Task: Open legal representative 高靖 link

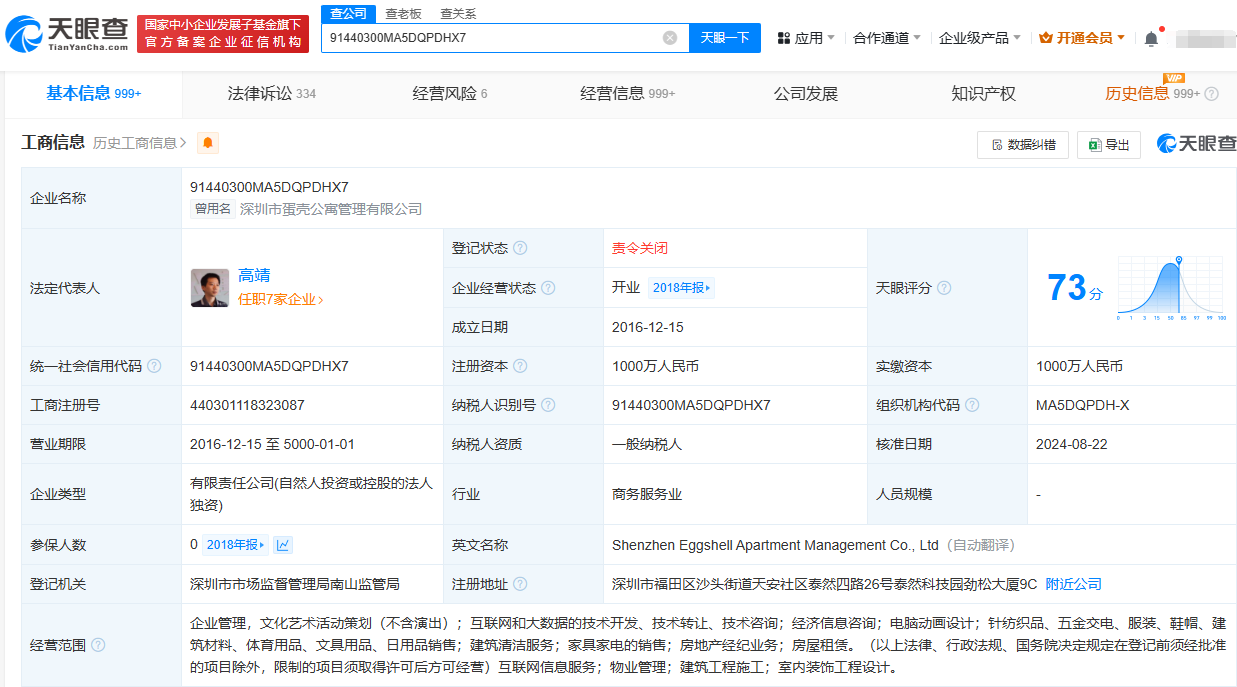Action: pyautogui.click(x=254, y=276)
